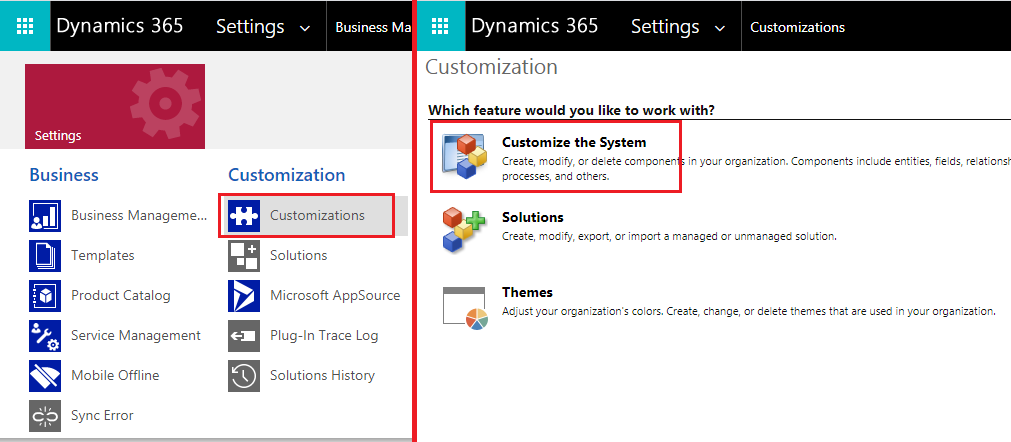Viewport: 1011px width, 442px height.
Task: Open Product Catalog link
Action: click(121, 295)
